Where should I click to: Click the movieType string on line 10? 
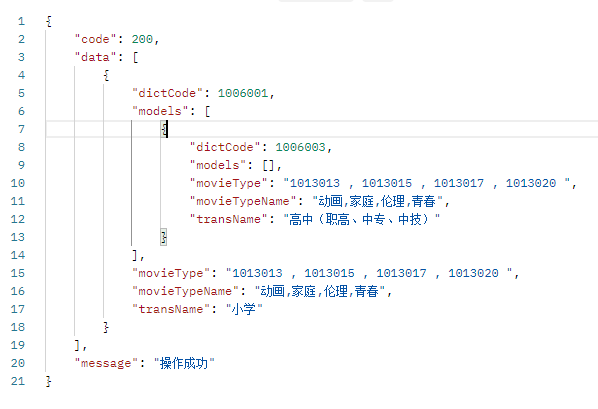pyautogui.click(x=427, y=183)
